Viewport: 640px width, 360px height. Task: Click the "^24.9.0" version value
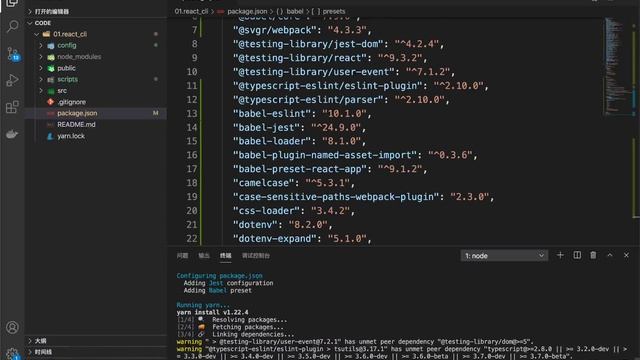click(x=336, y=127)
